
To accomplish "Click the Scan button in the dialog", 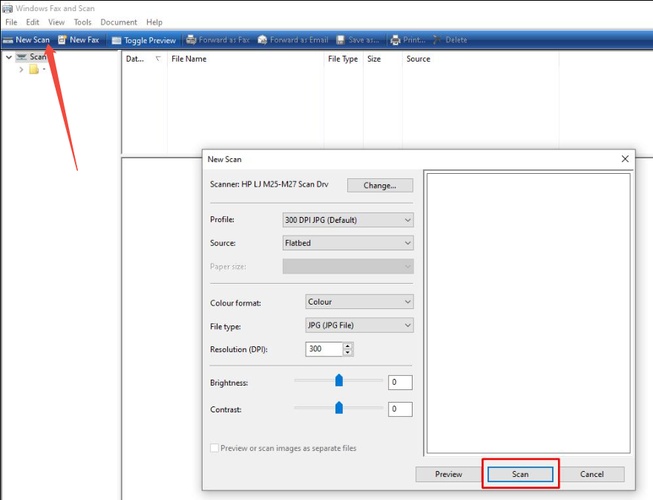I will coord(520,474).
